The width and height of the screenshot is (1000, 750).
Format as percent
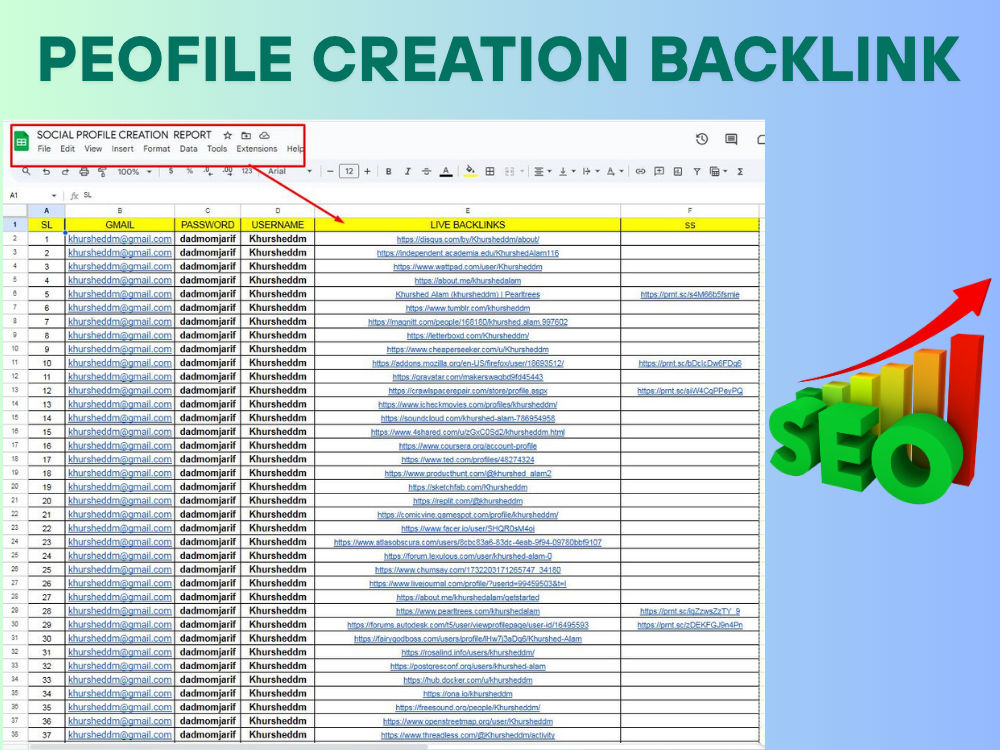[x=189, y=171]
